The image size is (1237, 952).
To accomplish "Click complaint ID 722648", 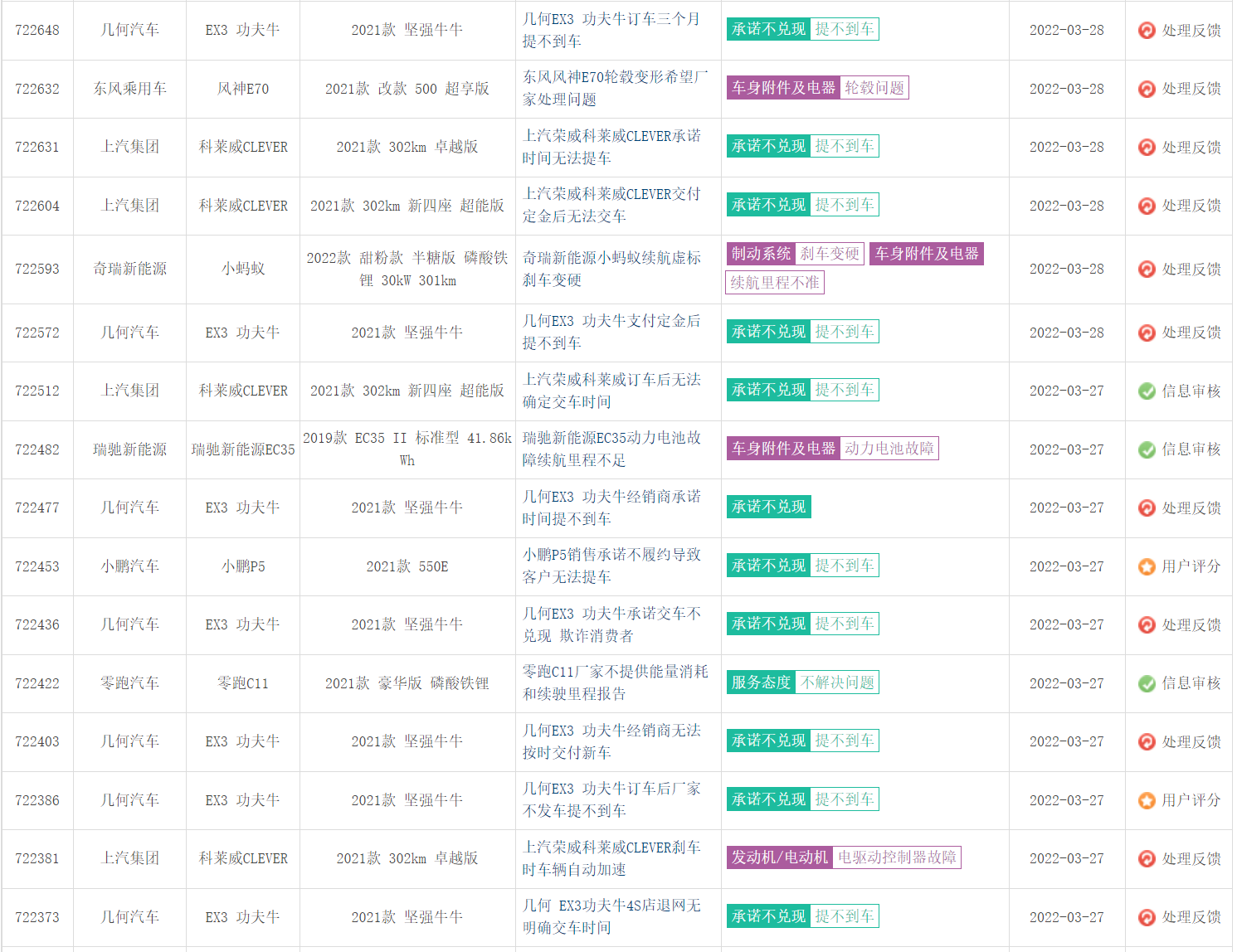I will click(x=37, y=31).
